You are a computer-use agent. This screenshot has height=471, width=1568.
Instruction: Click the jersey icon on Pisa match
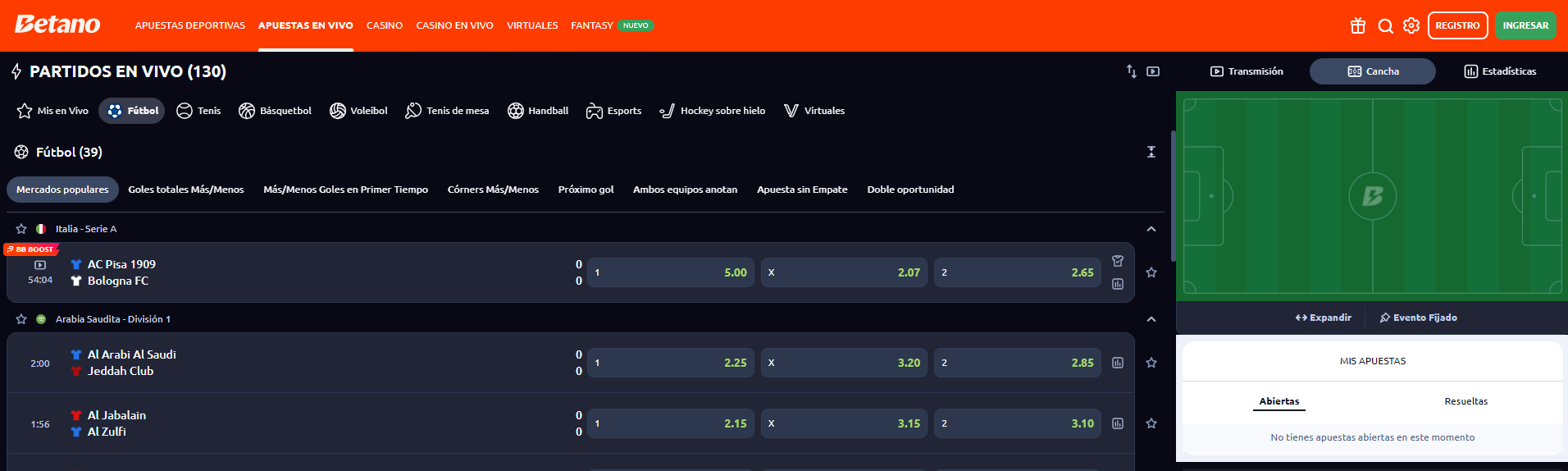coord(1118,261)
